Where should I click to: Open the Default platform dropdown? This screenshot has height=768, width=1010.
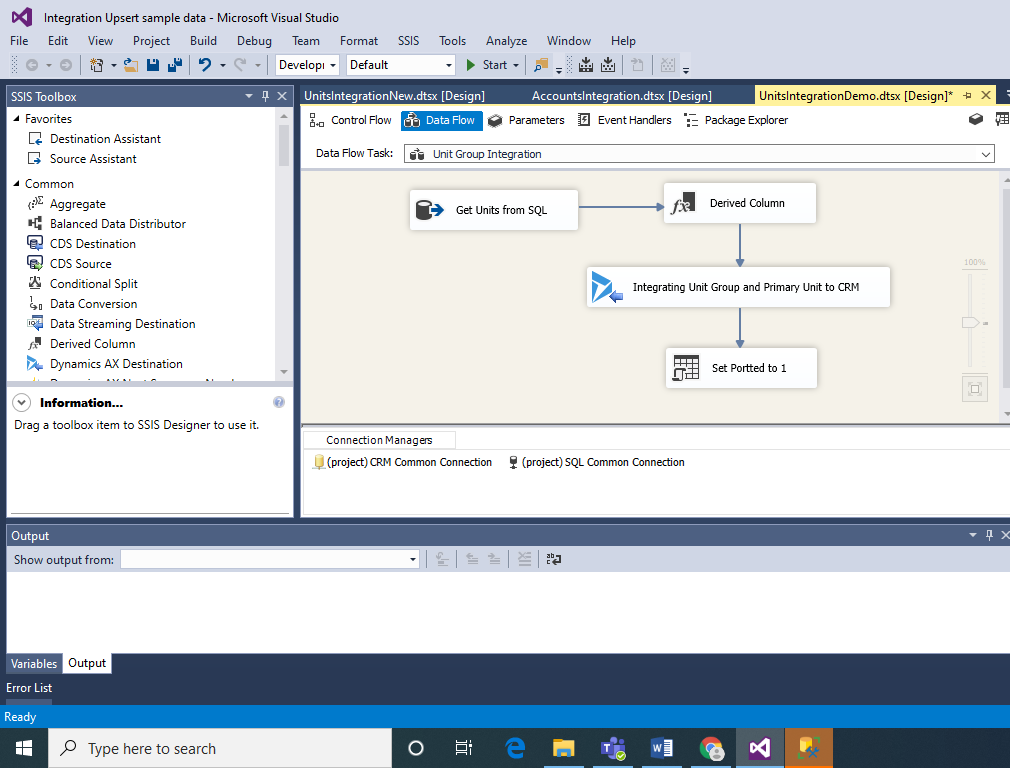[x=448, y=65]
